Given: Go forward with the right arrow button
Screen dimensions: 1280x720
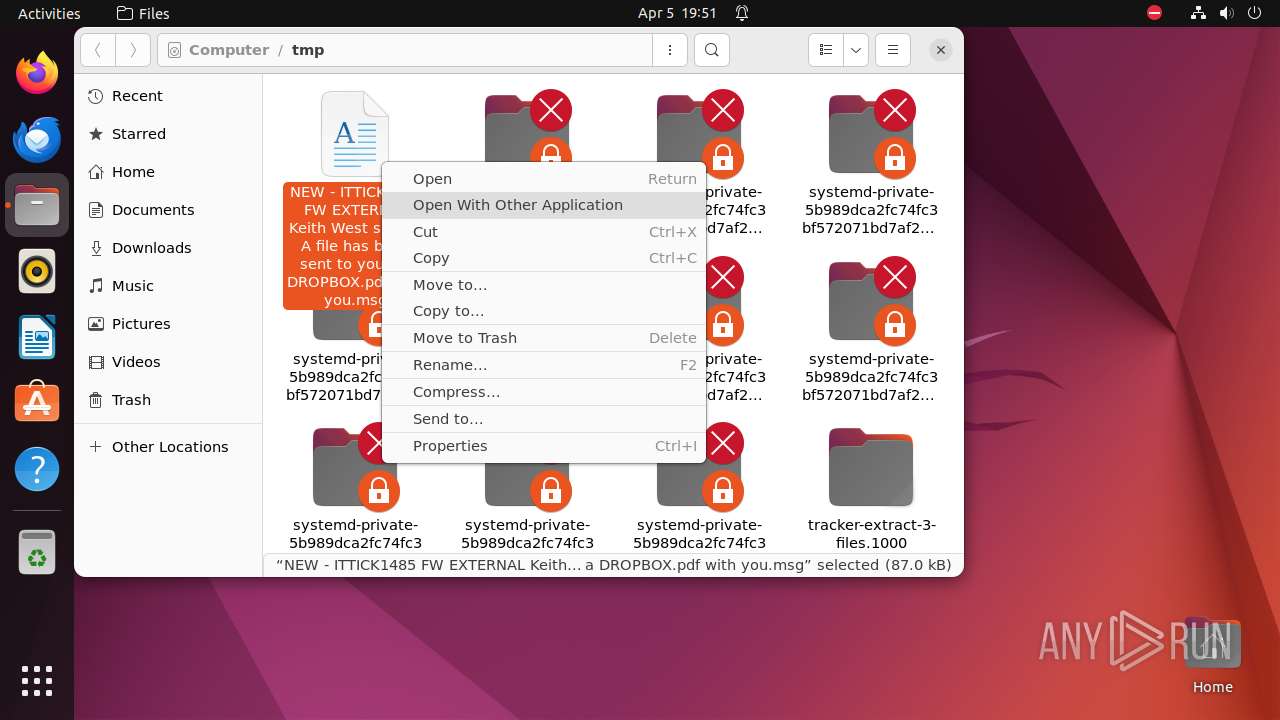Looking at the screenshot, I should [133, 50].
